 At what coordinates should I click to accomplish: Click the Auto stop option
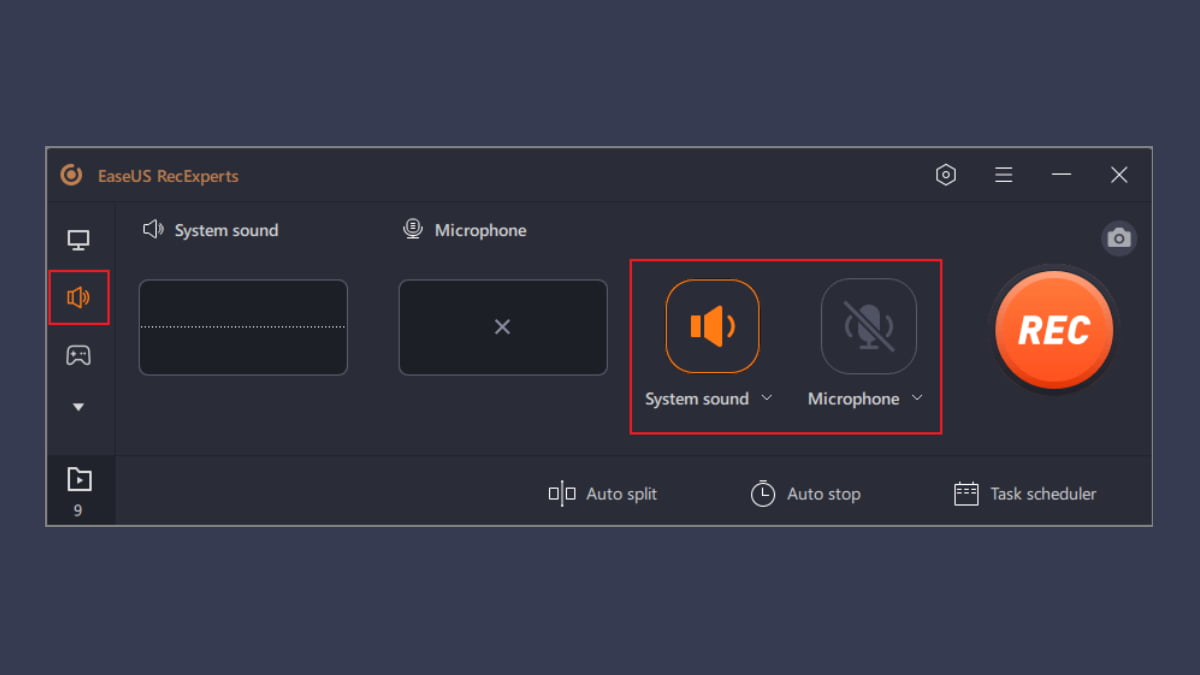pos(806,494)
